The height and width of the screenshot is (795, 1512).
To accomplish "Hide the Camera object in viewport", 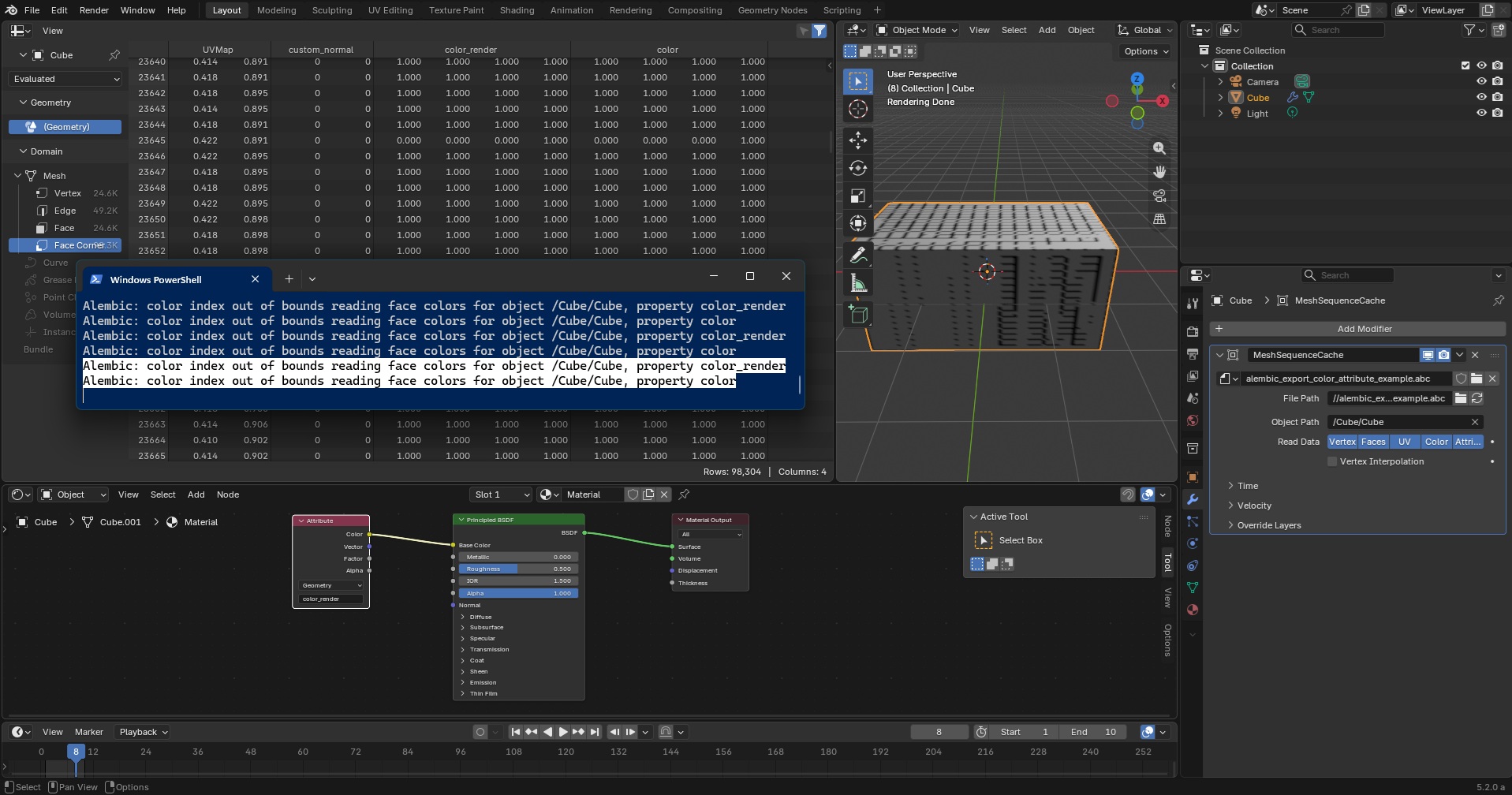I will pos(1481,81).
